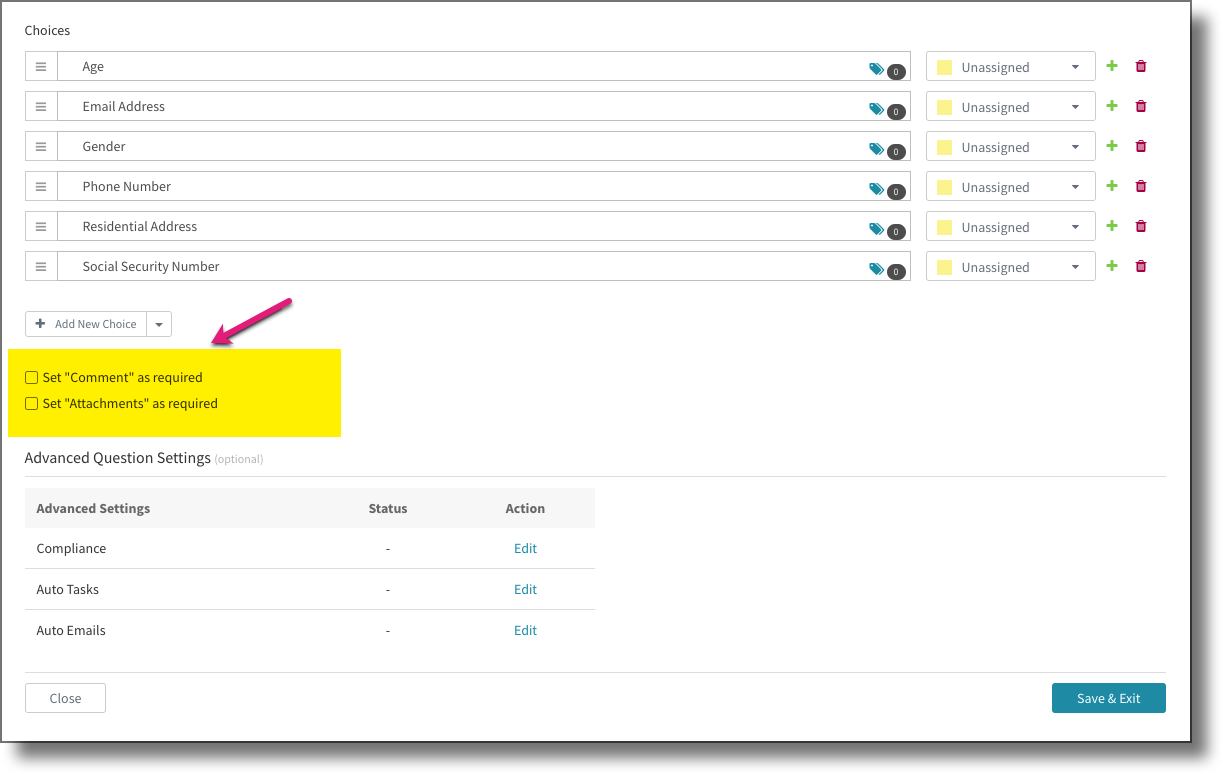Expand the arrow beside Add New Choice

(159, 323)
